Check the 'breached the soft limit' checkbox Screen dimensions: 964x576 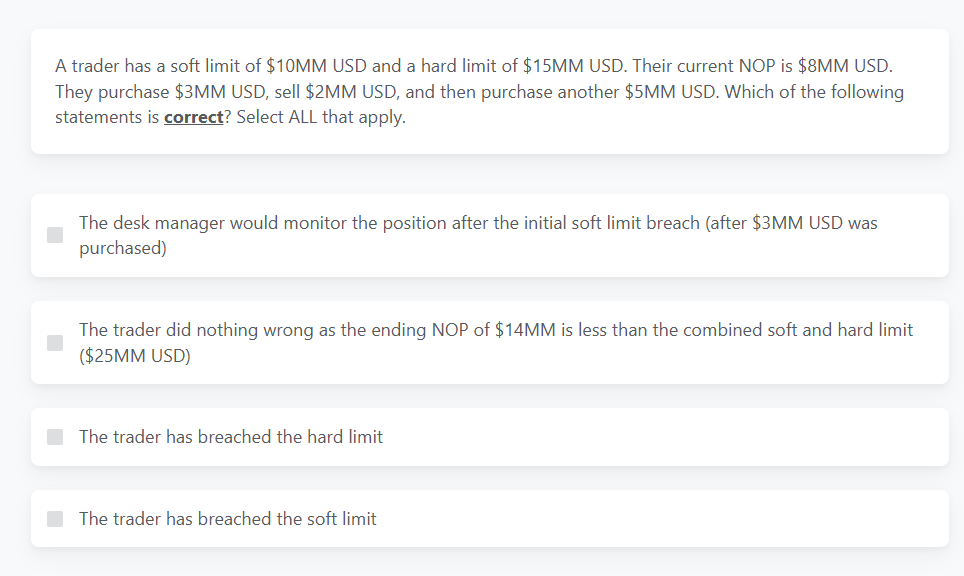55,519
